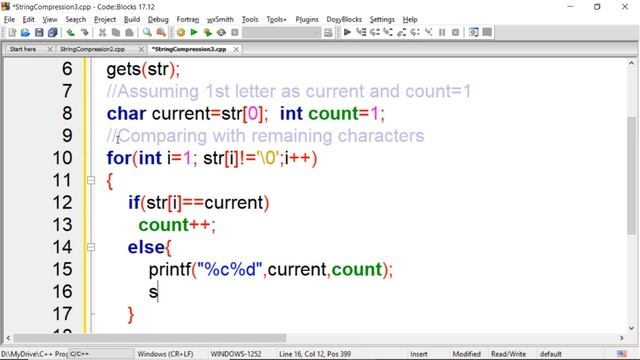Click the Step into debug icon
The width and height of the screenshot is (640, 360).
point(388,32)
